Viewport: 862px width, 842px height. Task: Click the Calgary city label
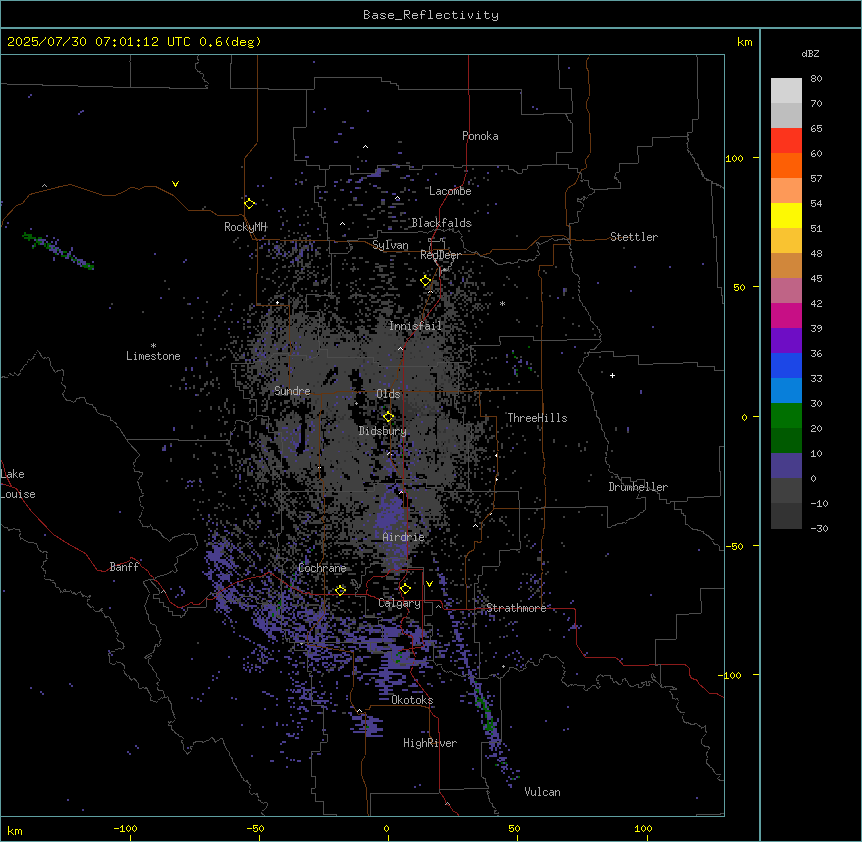399,603
